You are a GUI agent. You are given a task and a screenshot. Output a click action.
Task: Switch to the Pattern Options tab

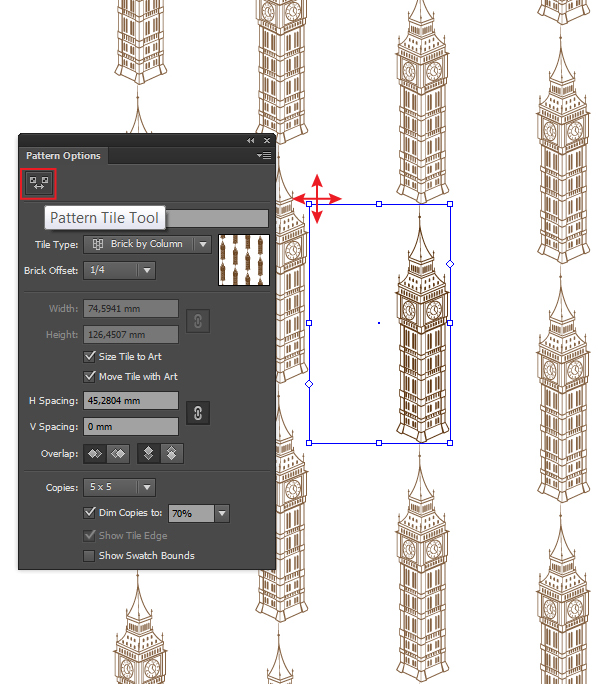[x=63, y=156]
